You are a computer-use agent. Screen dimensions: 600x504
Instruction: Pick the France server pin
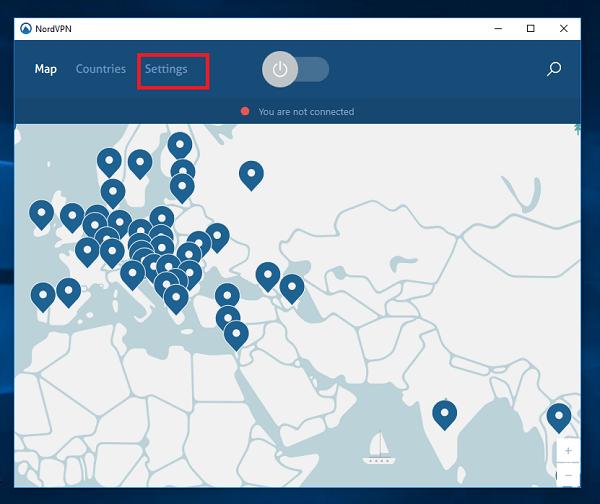tap(87, 252)
